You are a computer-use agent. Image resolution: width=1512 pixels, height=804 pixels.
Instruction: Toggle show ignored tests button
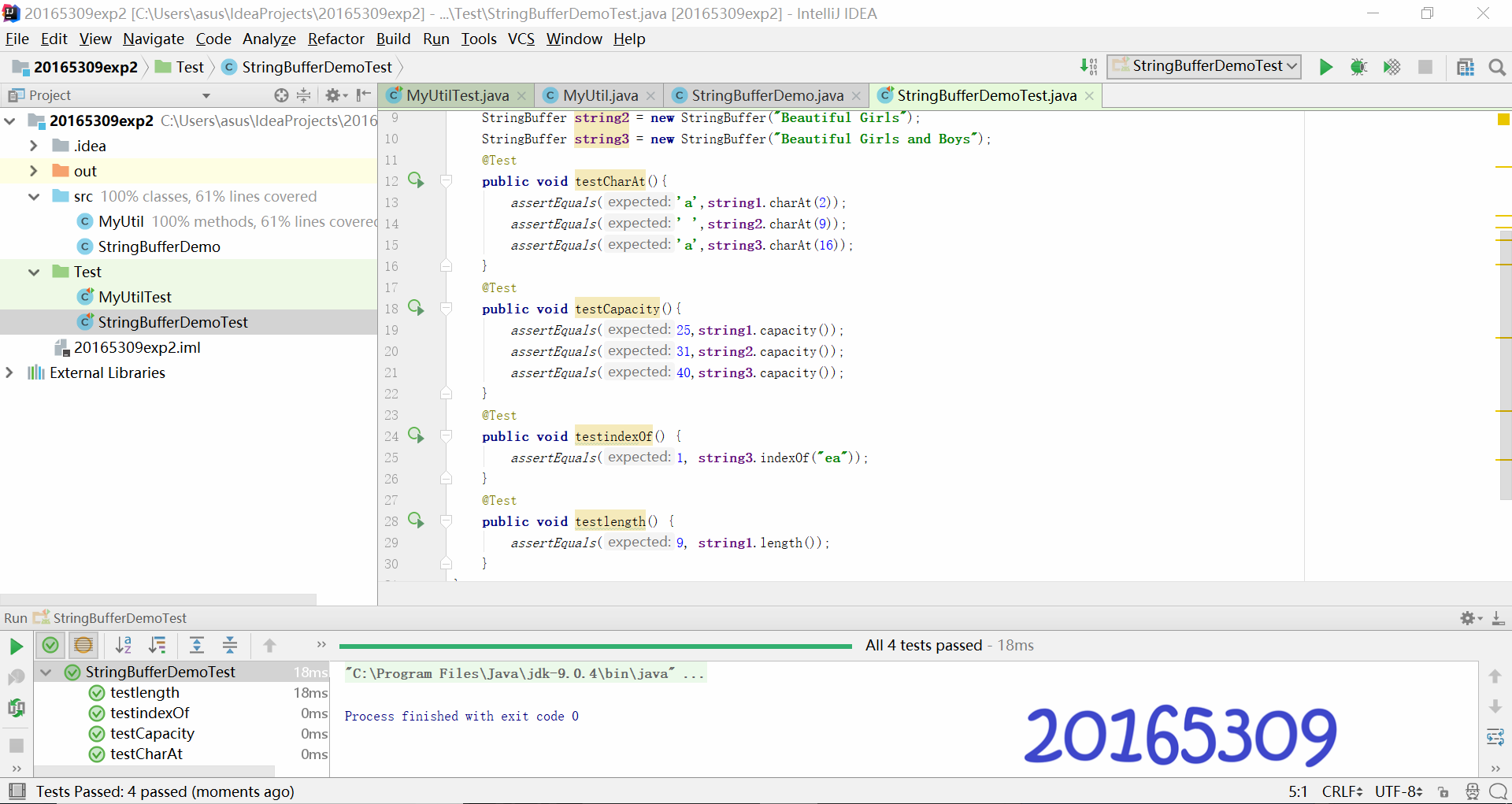(83, 646)
